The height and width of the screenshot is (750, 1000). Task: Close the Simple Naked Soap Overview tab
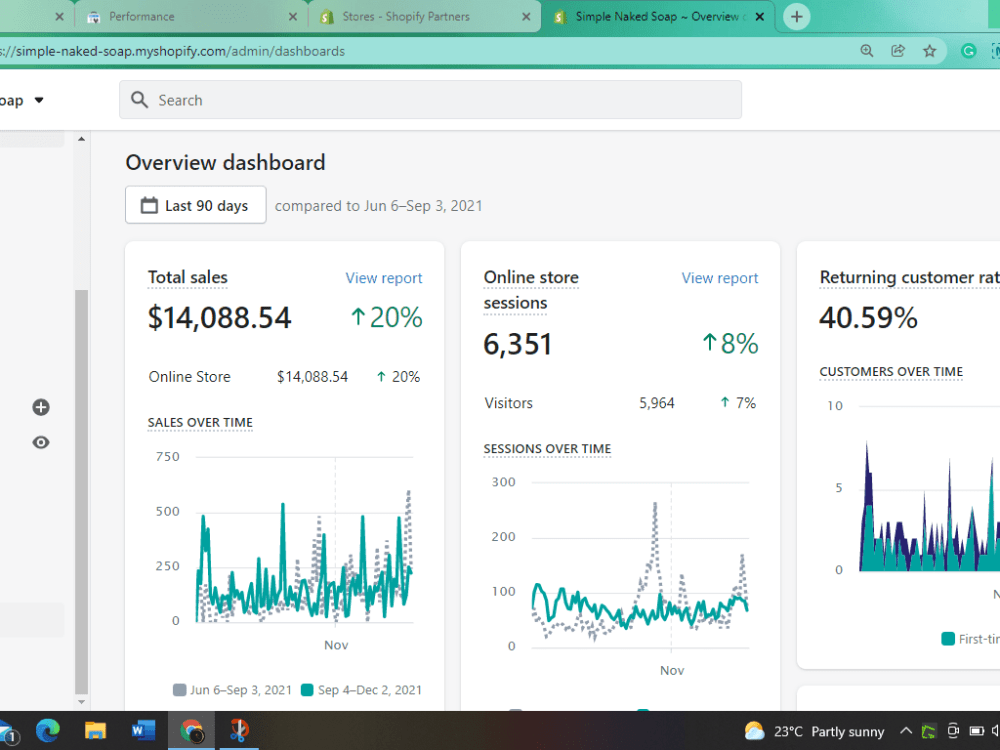click(760, 17)
